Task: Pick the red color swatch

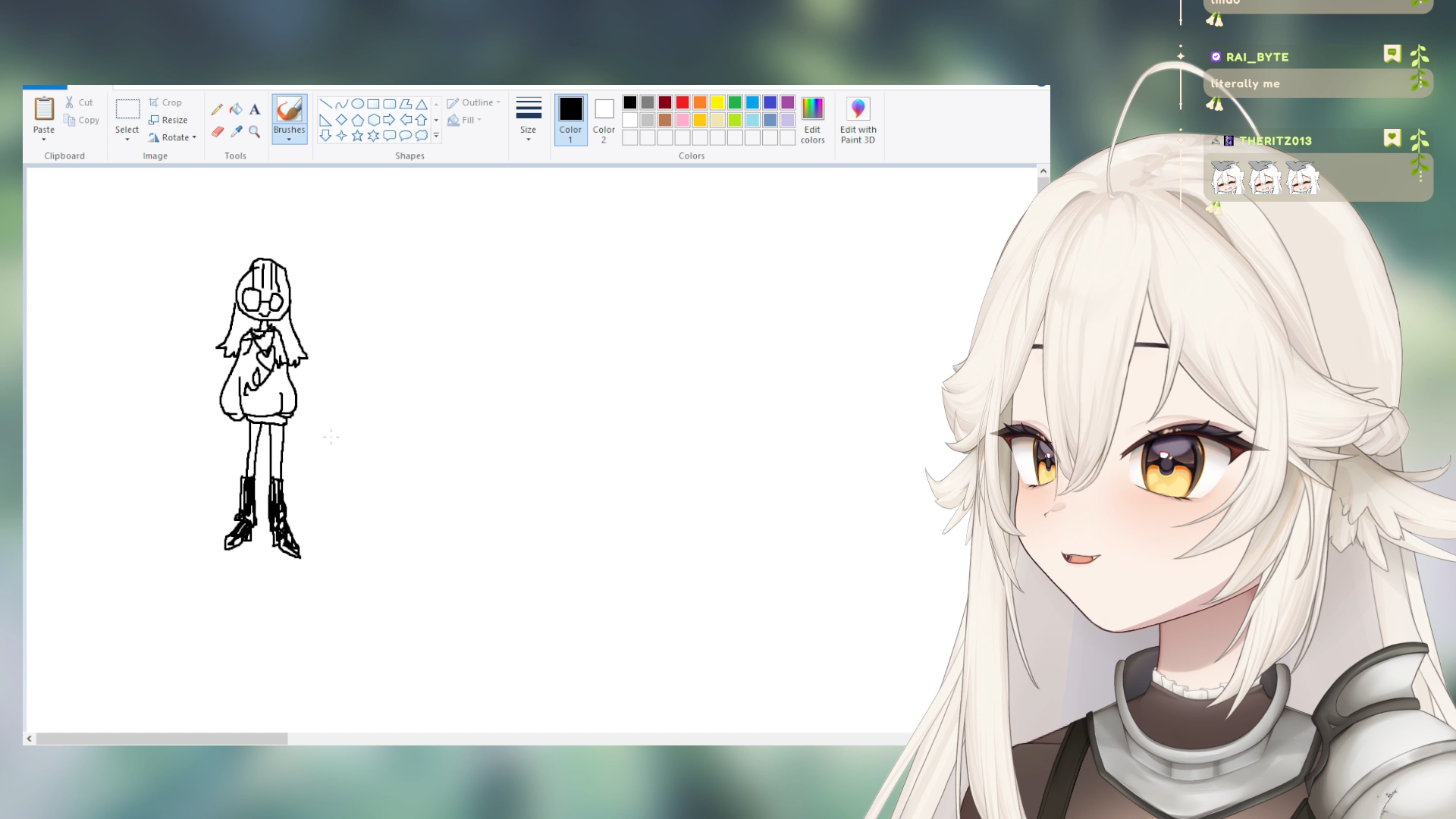Action: (682, 102)
